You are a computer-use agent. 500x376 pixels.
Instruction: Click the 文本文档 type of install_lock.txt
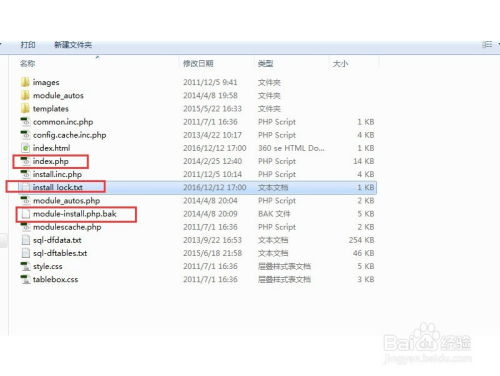[x=273, y=187]
